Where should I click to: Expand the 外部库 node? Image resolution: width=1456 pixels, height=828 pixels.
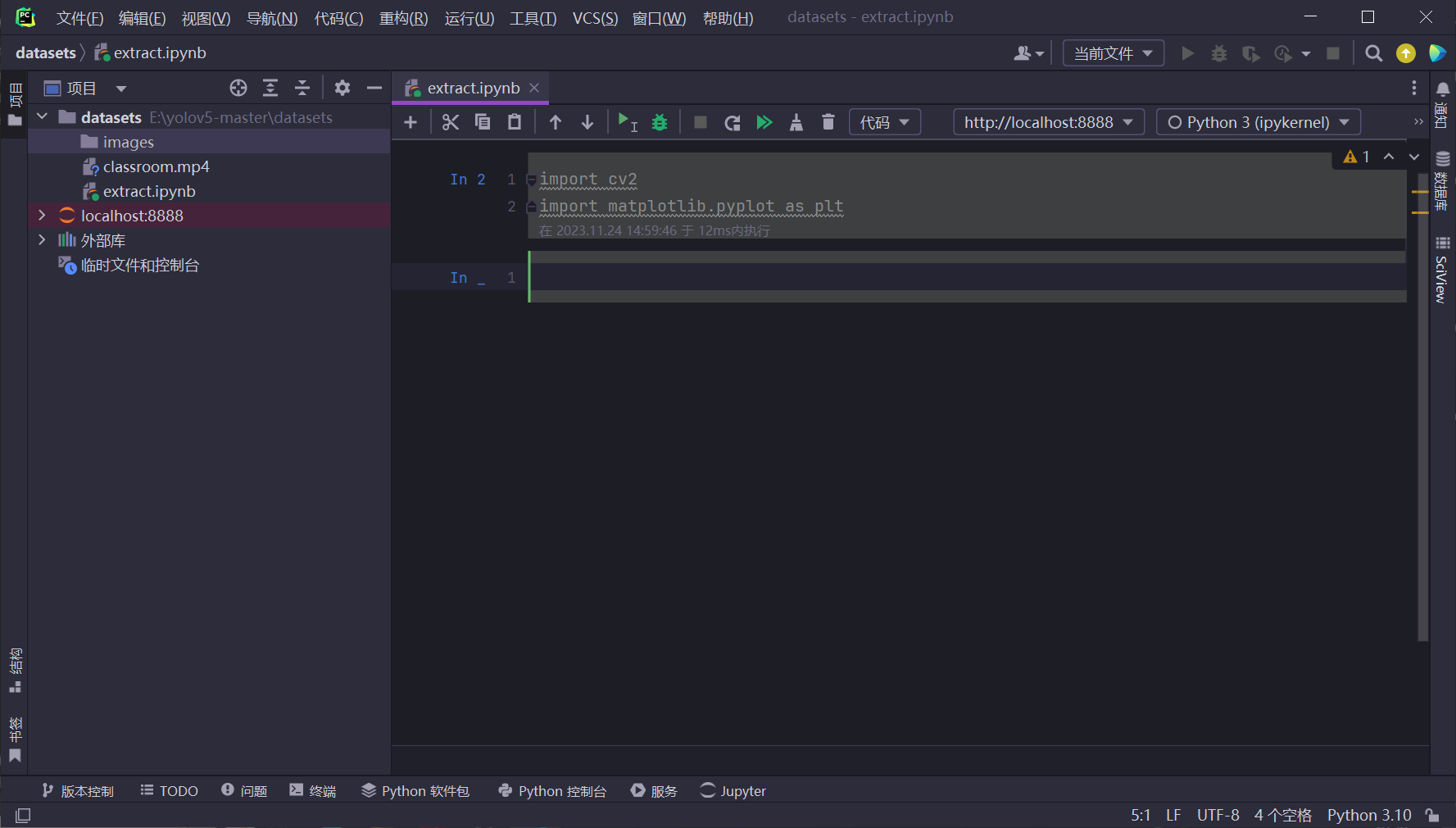43,240
